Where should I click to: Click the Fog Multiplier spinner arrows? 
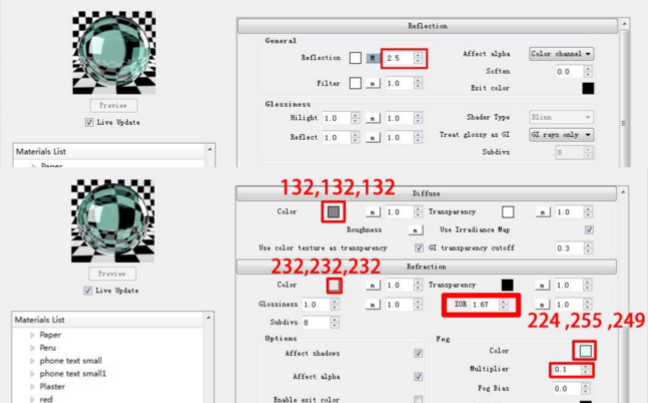coord(585,370)
